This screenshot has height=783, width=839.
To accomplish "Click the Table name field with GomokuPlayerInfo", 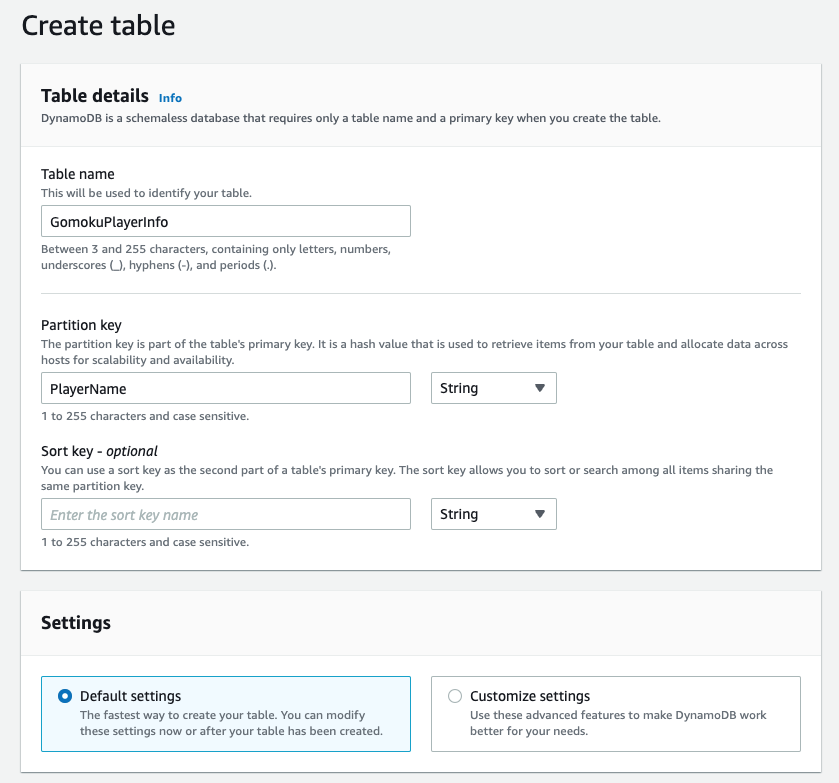I will (226, 221).
